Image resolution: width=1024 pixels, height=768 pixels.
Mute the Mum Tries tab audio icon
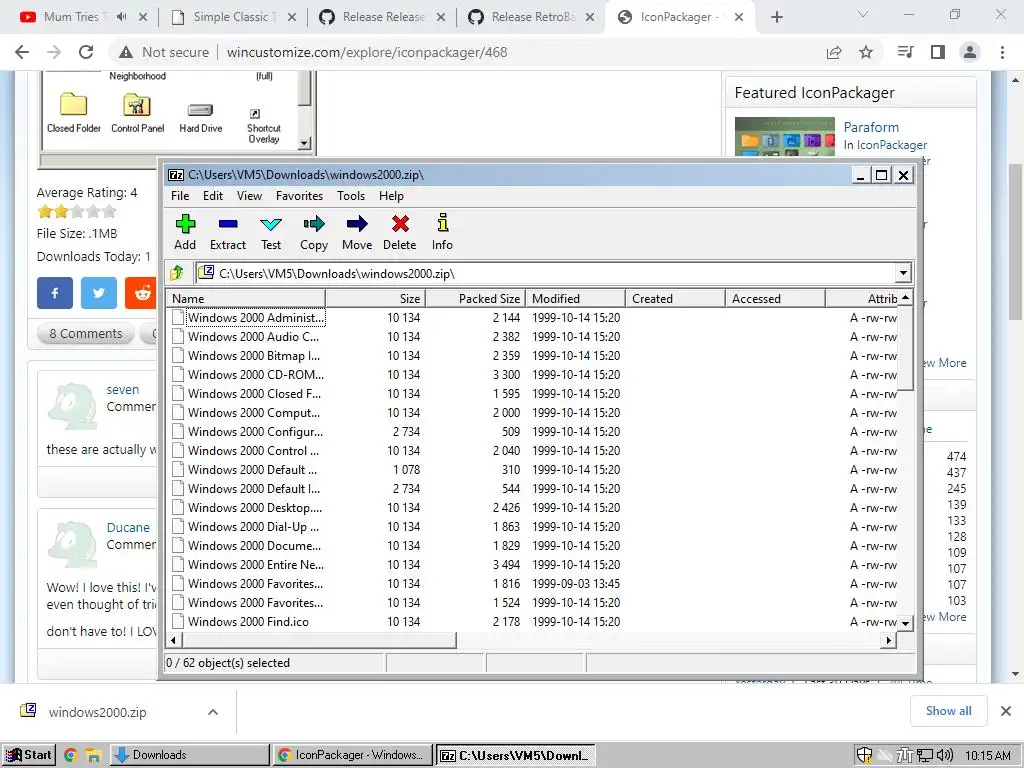point(121,17)
